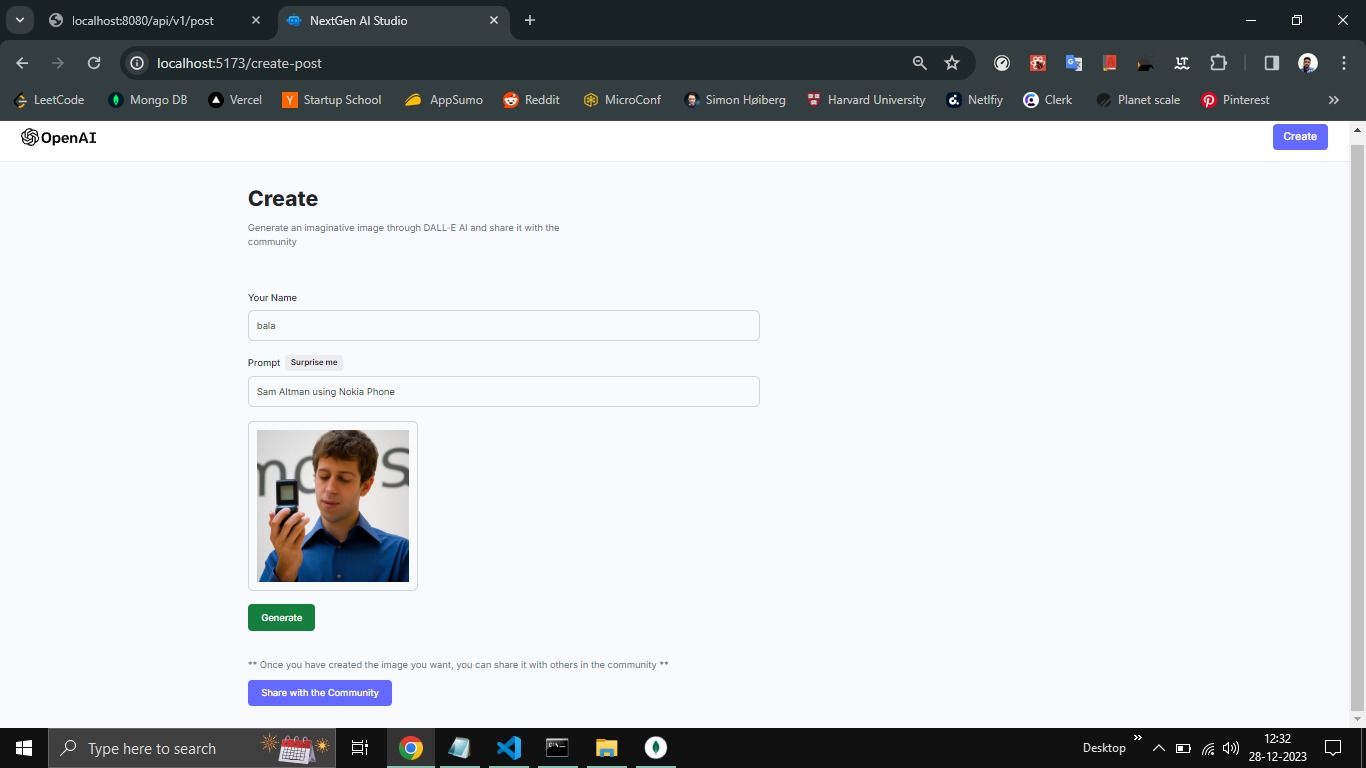Show hidden system tray icons
1366x768 pixels.
coord(1158,748)
